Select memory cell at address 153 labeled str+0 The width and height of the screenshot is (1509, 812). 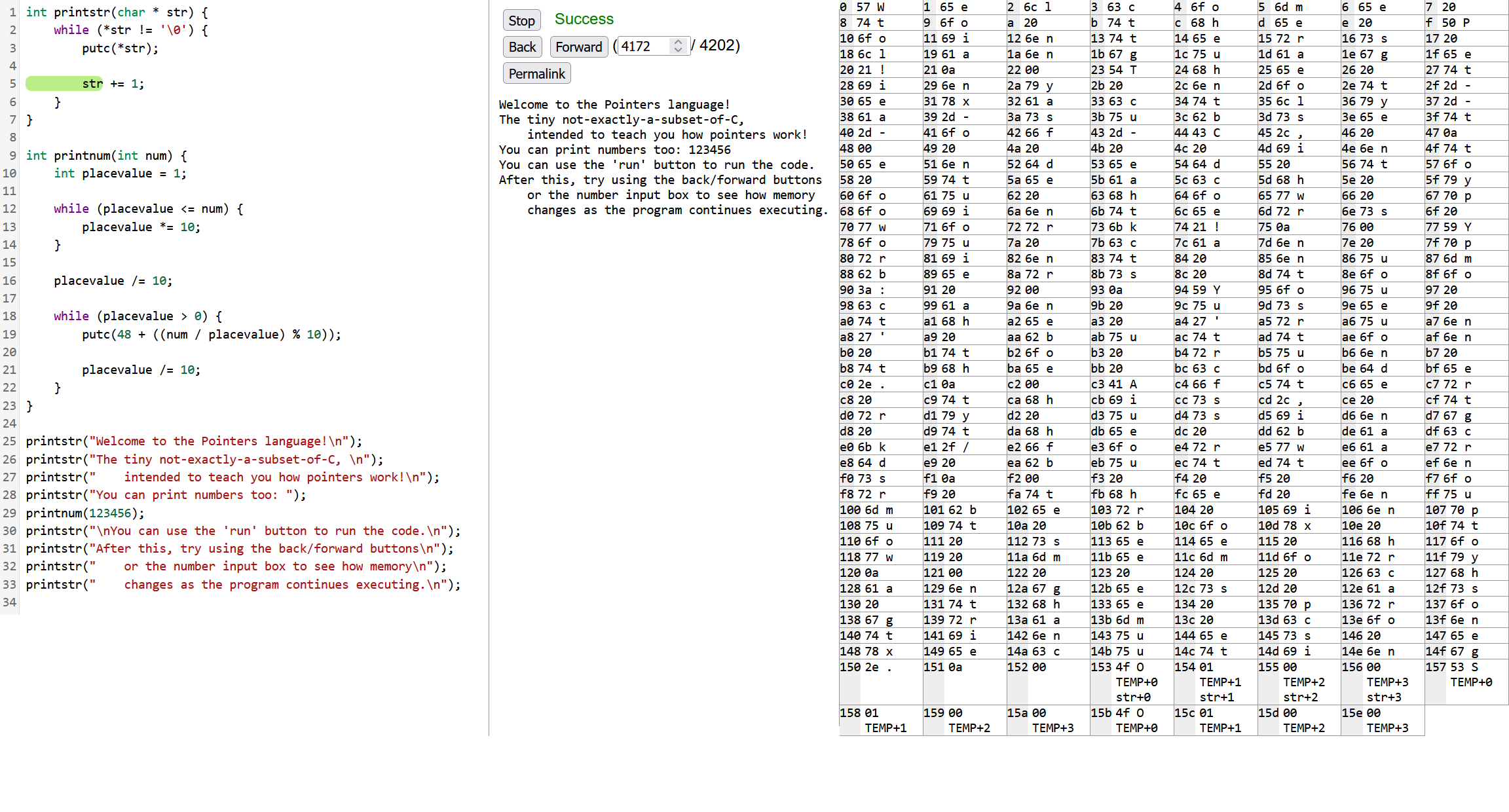coord(1131,681)
